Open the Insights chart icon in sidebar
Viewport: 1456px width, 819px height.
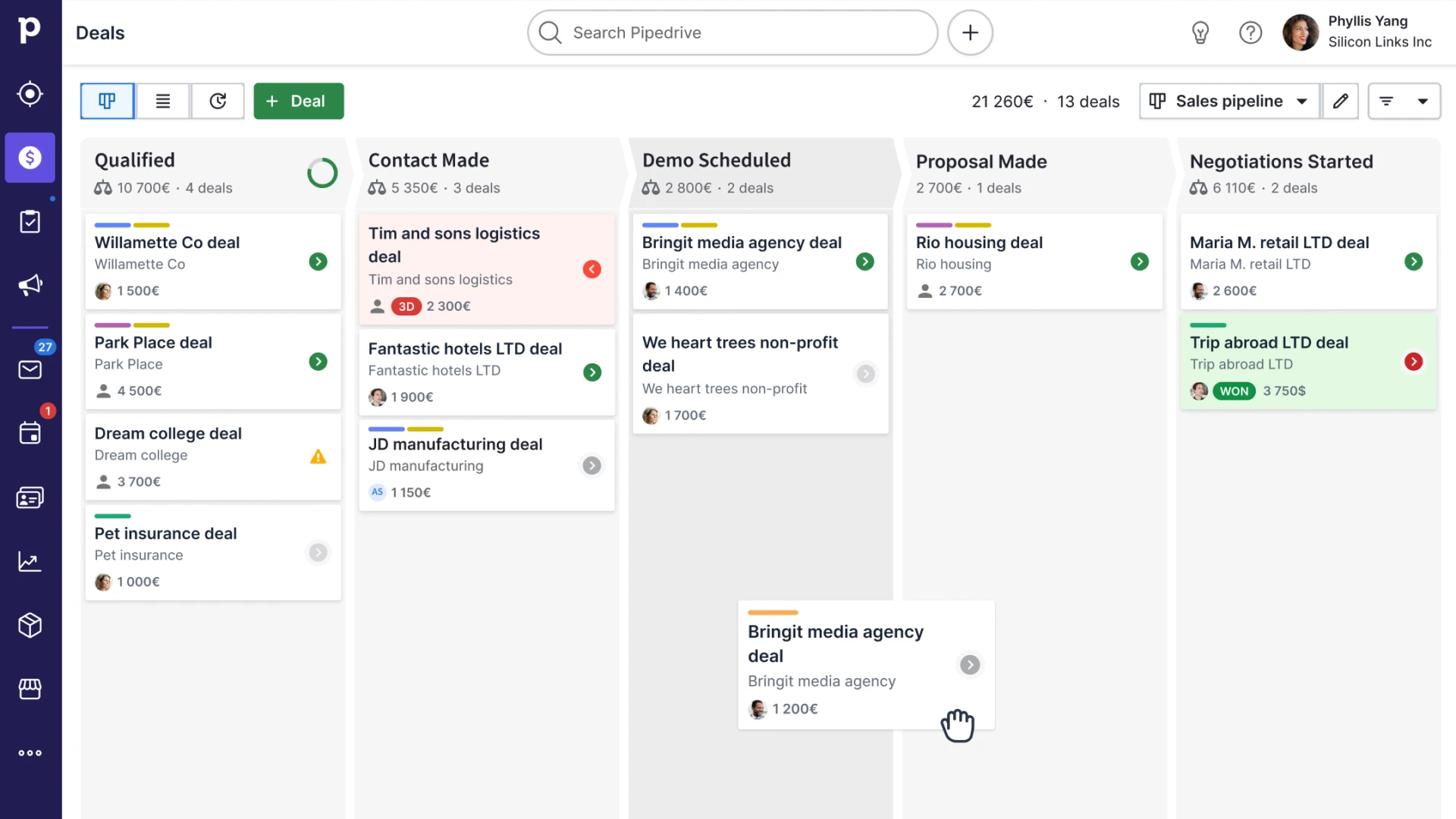pyautogui.click(x=30, y=561)
